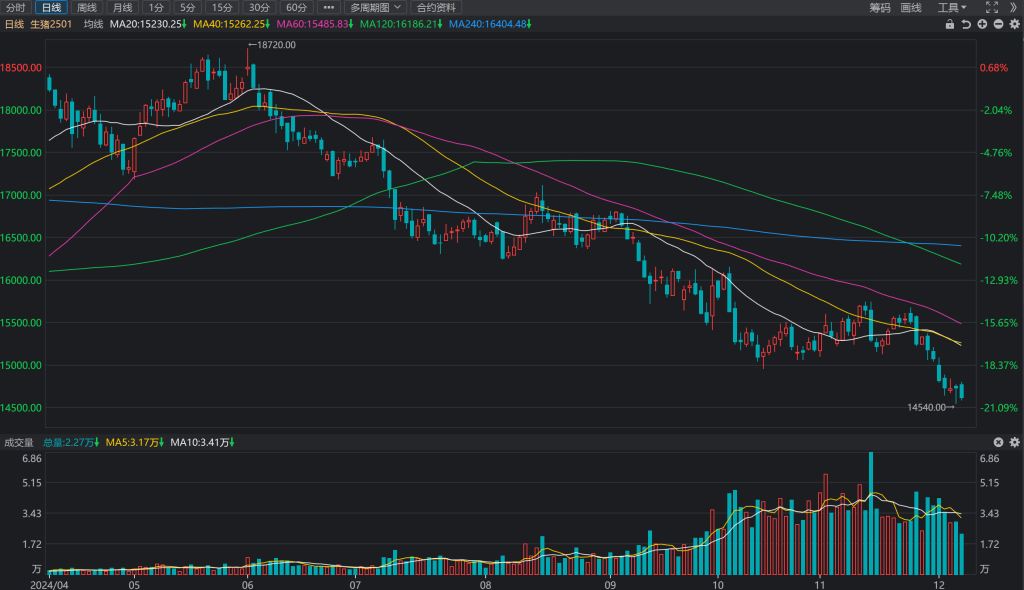Click 日线 label beside contract name
Viewport: 1024px width, 590px height.
[x=14, y=24]
